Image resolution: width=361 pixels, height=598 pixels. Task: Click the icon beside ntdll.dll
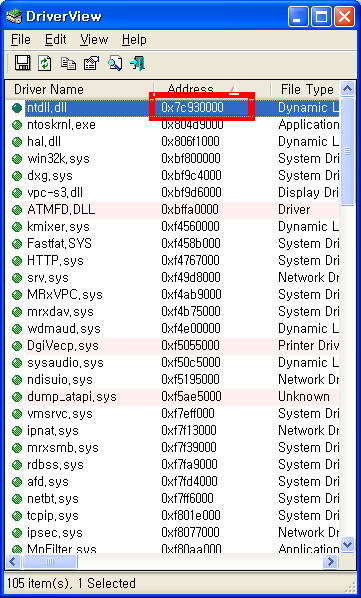tap(17, 108)
